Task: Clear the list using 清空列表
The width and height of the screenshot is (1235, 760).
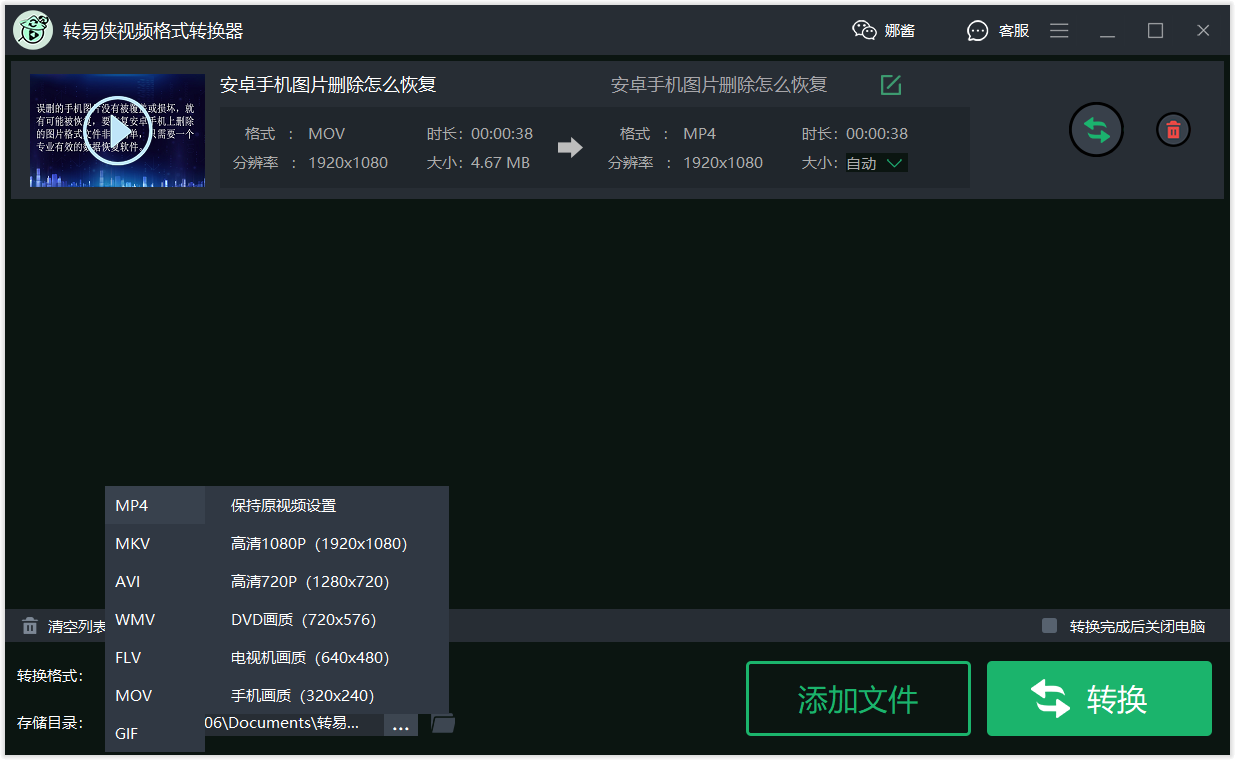Action: tap(62, 625)
